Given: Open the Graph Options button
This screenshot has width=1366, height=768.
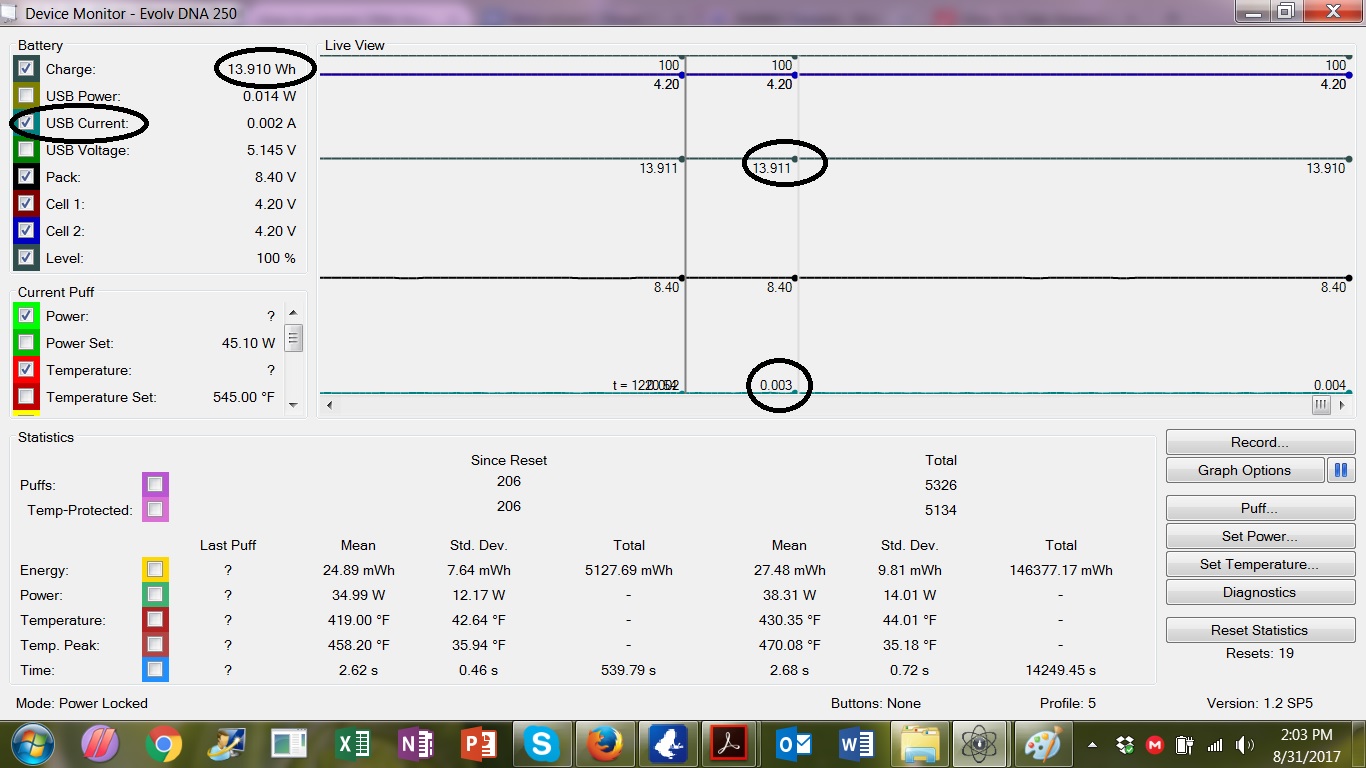Looking at the screenshot, I should click(x=1244, y=470).
